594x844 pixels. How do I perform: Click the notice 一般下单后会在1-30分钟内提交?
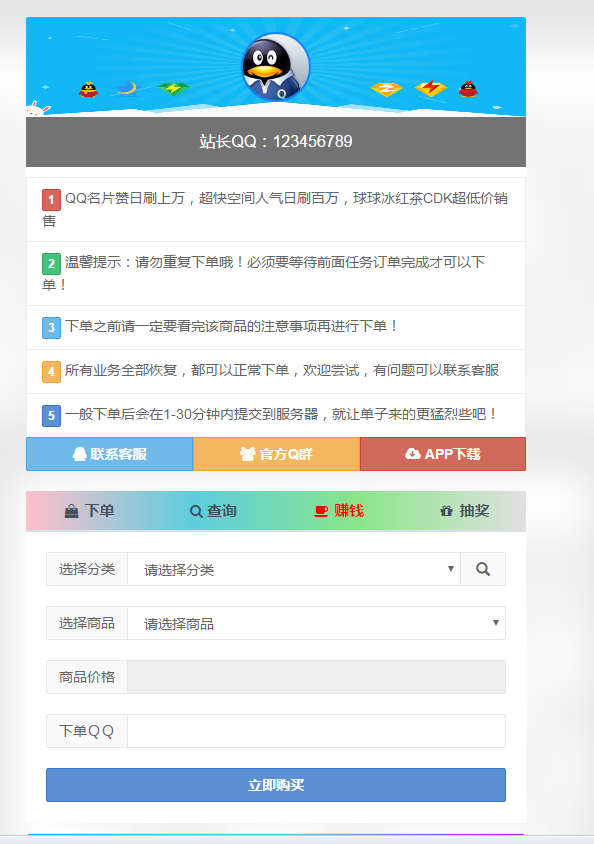(x=276, y=415)
